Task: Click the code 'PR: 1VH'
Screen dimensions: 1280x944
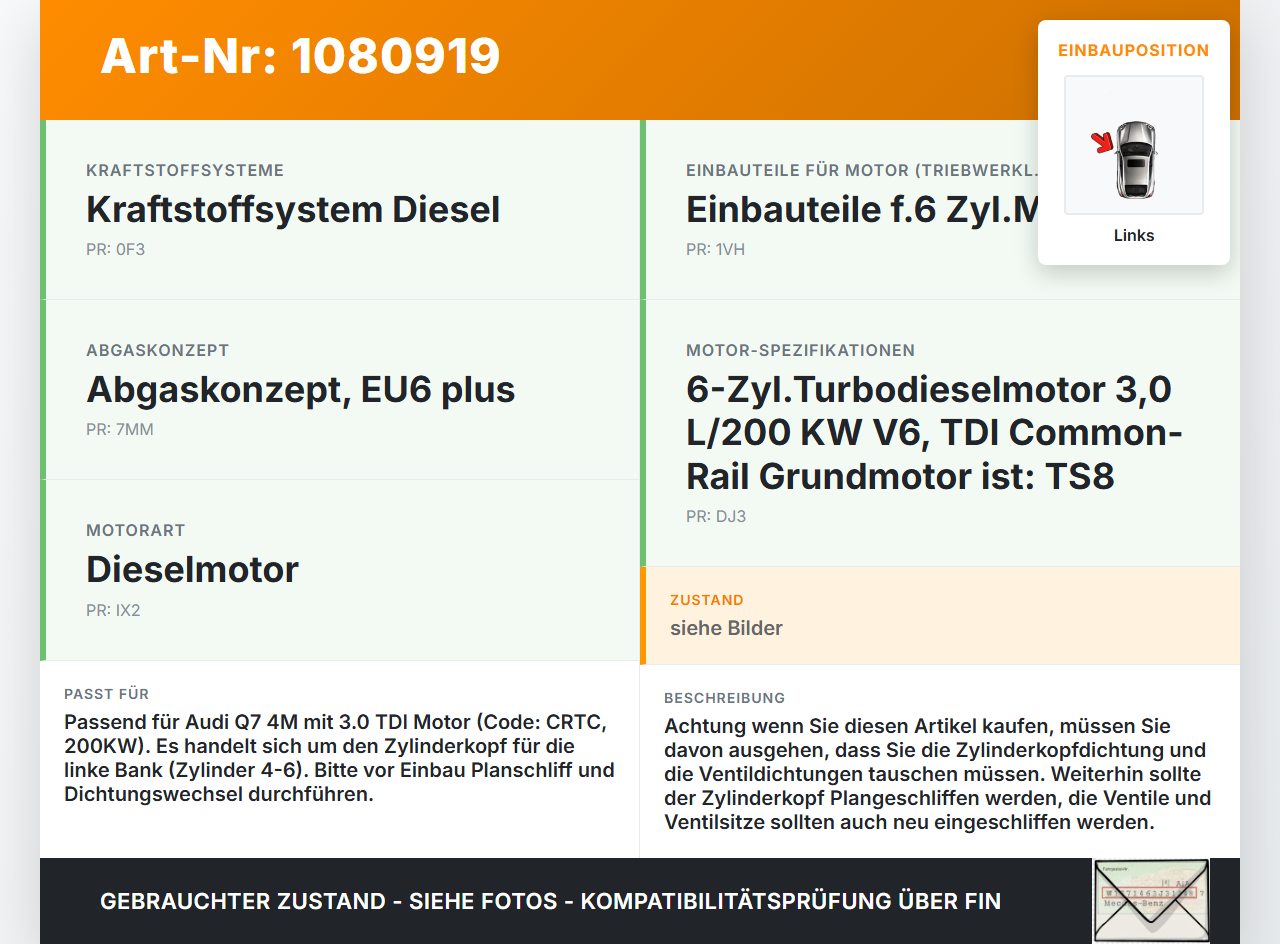Action: point(715,250)
